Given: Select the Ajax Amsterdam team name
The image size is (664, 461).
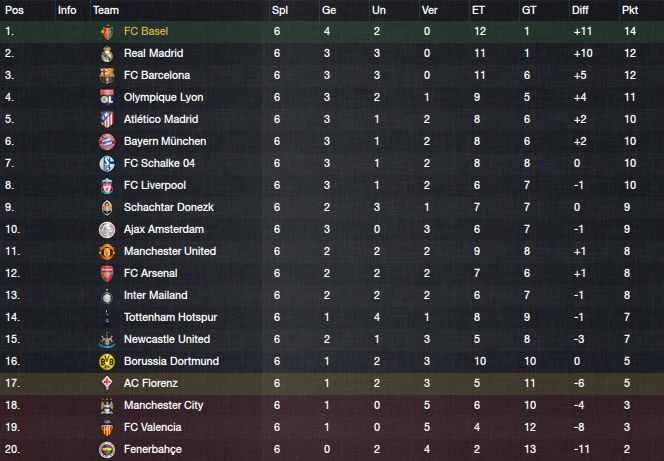Looking at the screenshot, I should [x=164, y=229].
